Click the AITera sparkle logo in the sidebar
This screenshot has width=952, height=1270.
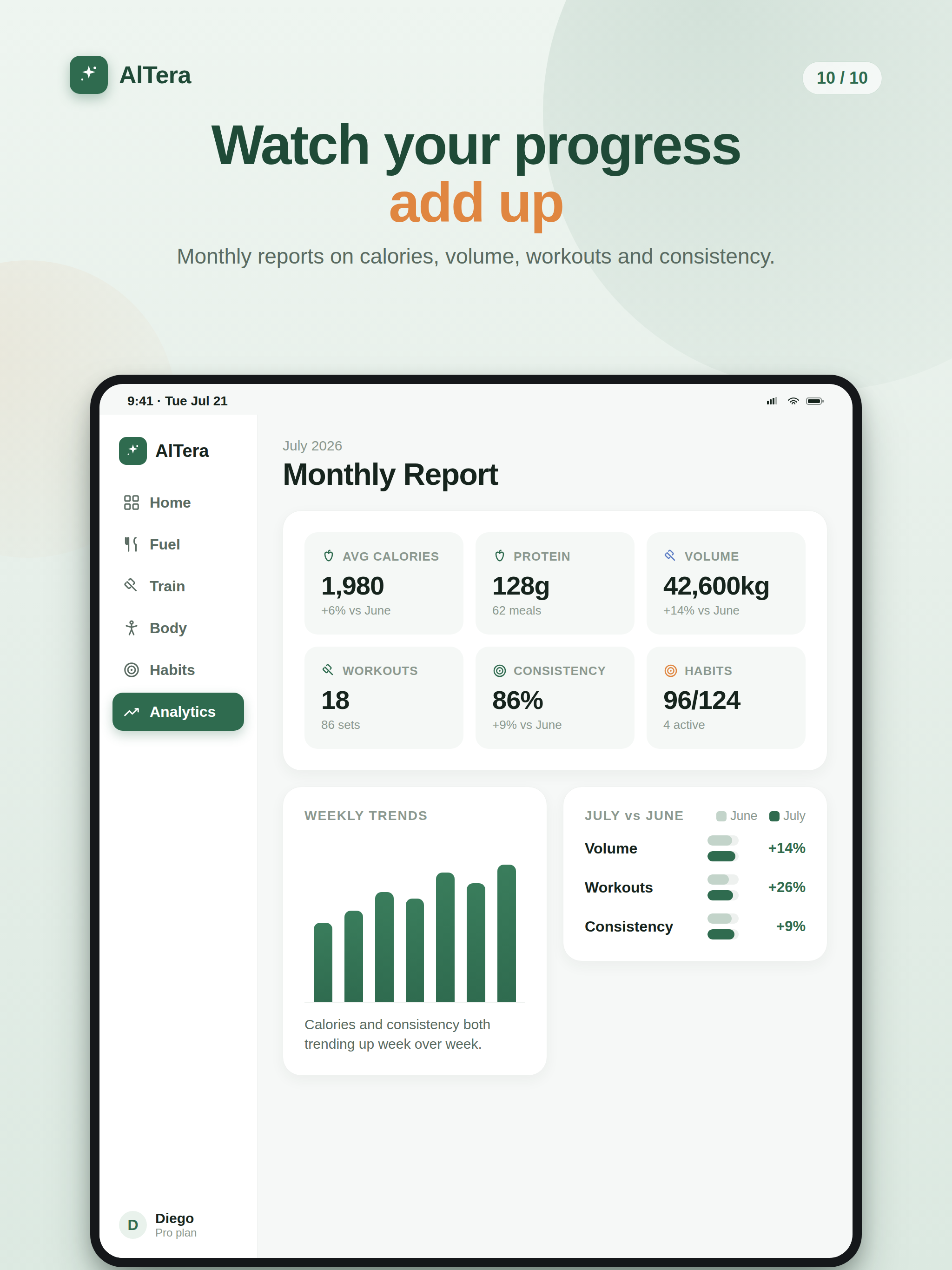132,451
